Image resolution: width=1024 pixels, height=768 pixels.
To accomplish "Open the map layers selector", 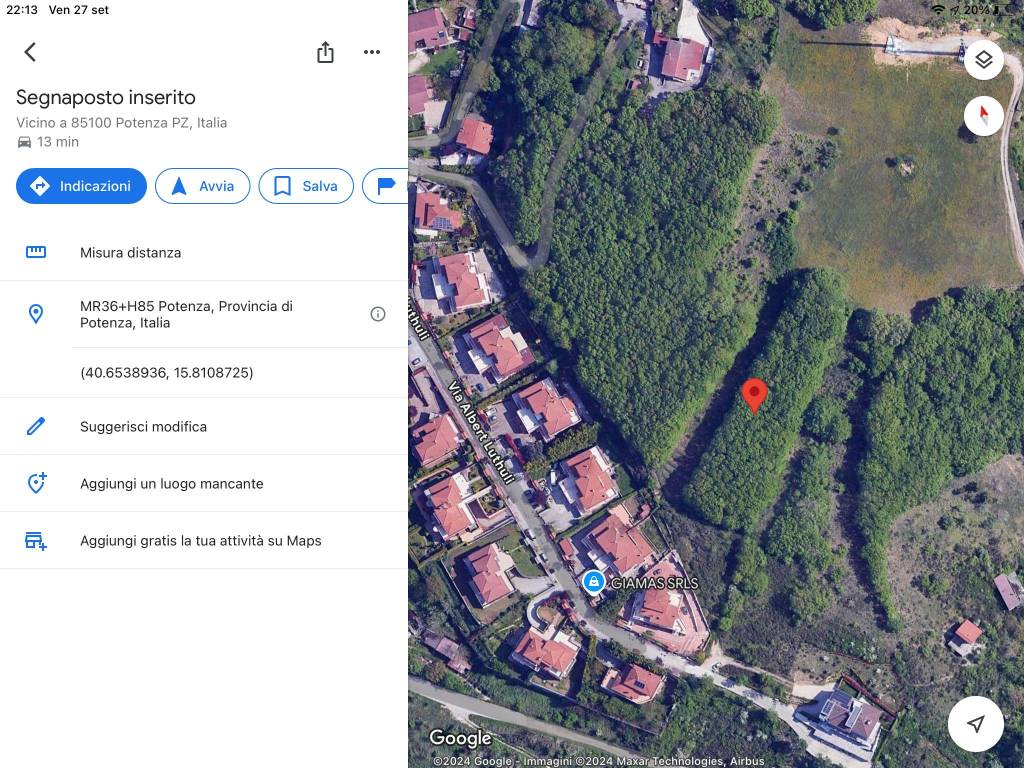I will click(x=983, y=60).
